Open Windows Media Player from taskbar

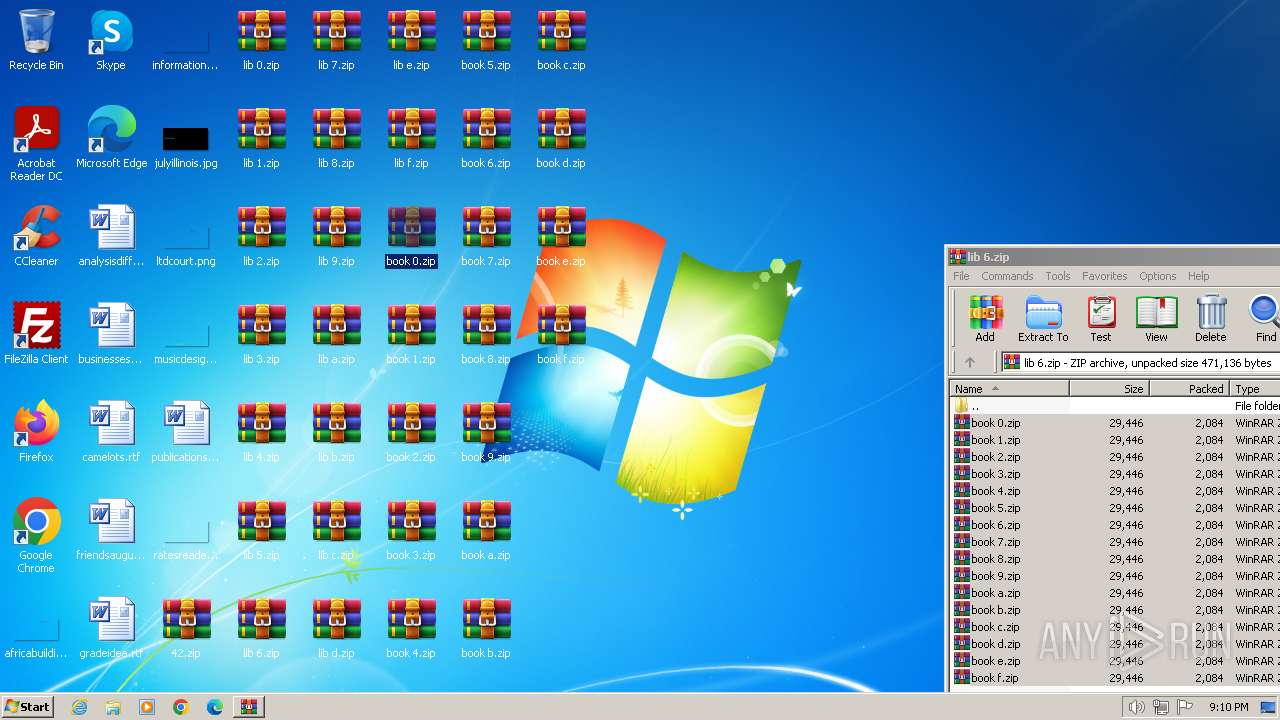tap(147, 707)
